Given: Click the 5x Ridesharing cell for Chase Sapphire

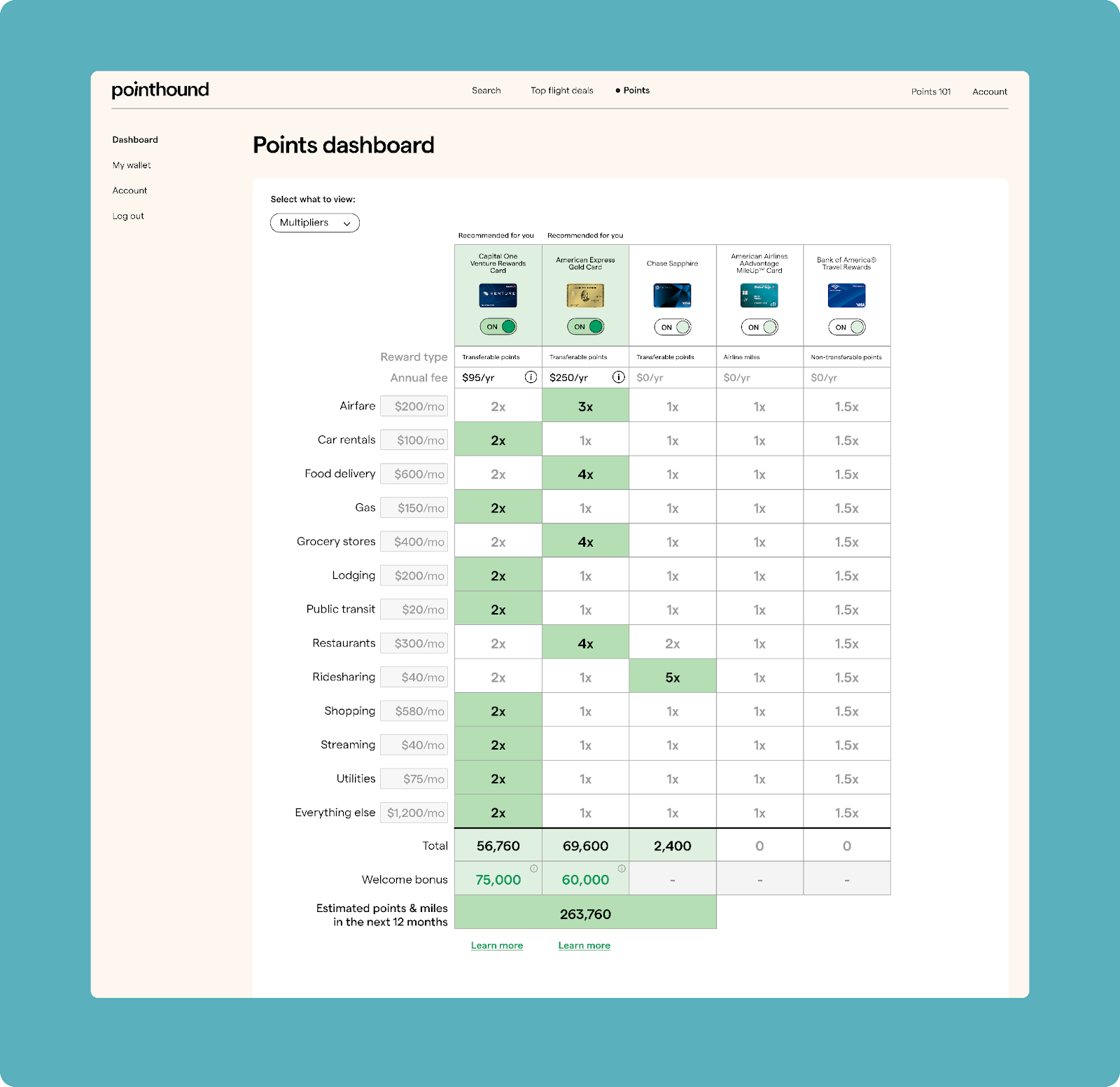Looking at the screenshot, I should tap(673, 677).
